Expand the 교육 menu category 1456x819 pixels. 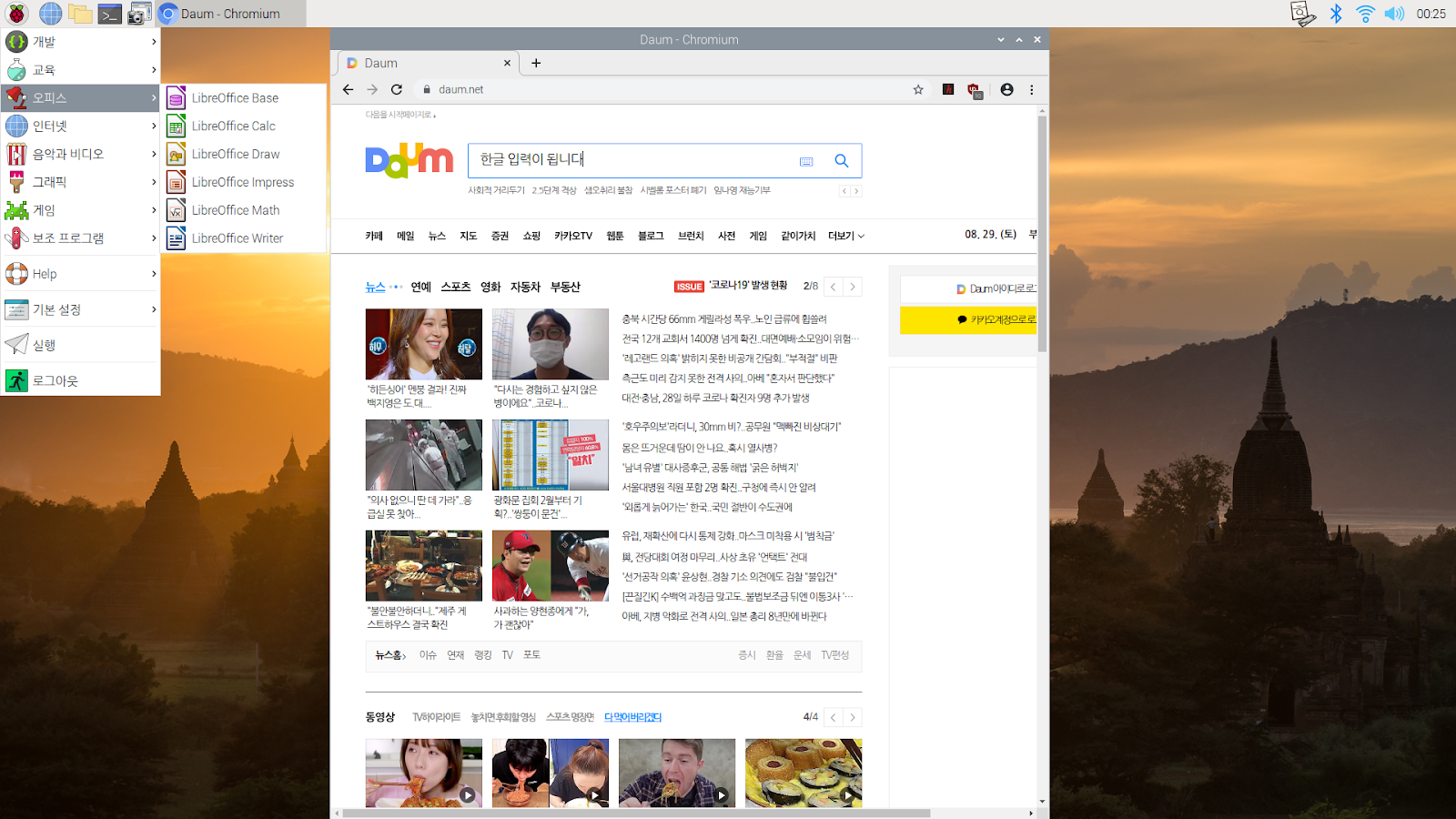click(81, 69)
